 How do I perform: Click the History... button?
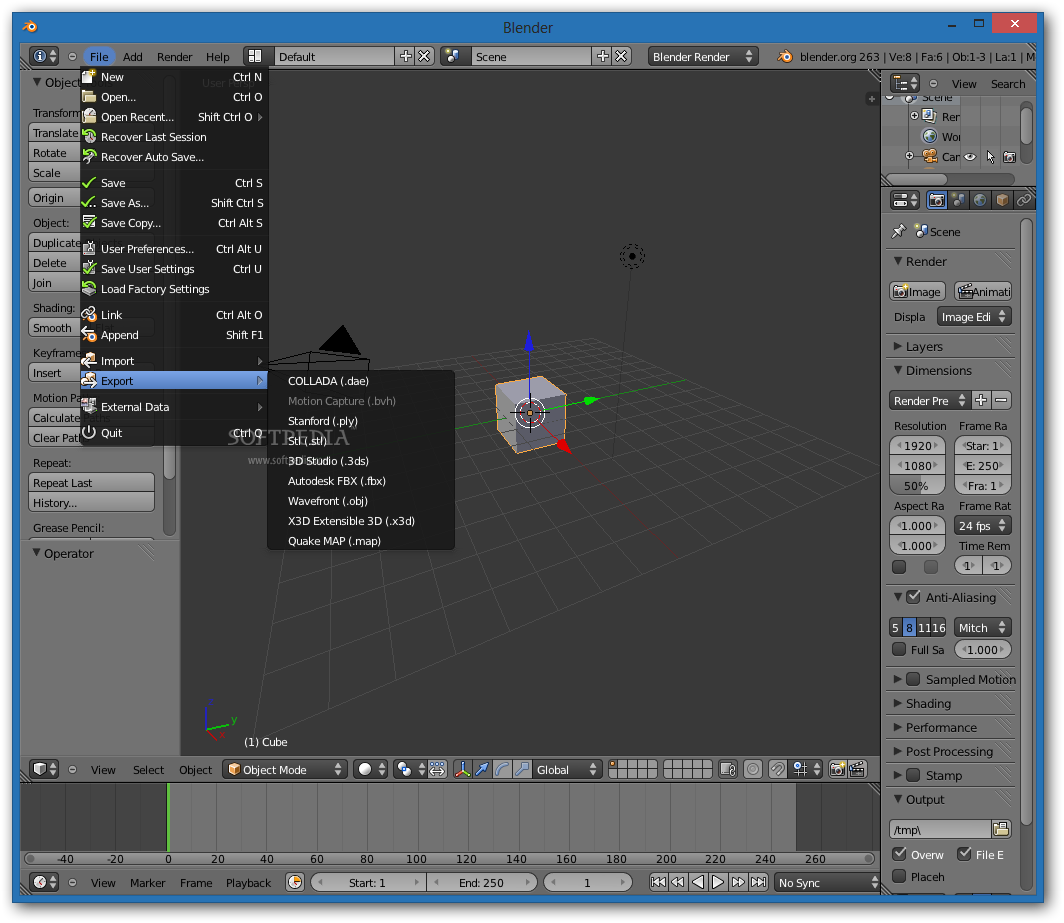pos(91,504)
